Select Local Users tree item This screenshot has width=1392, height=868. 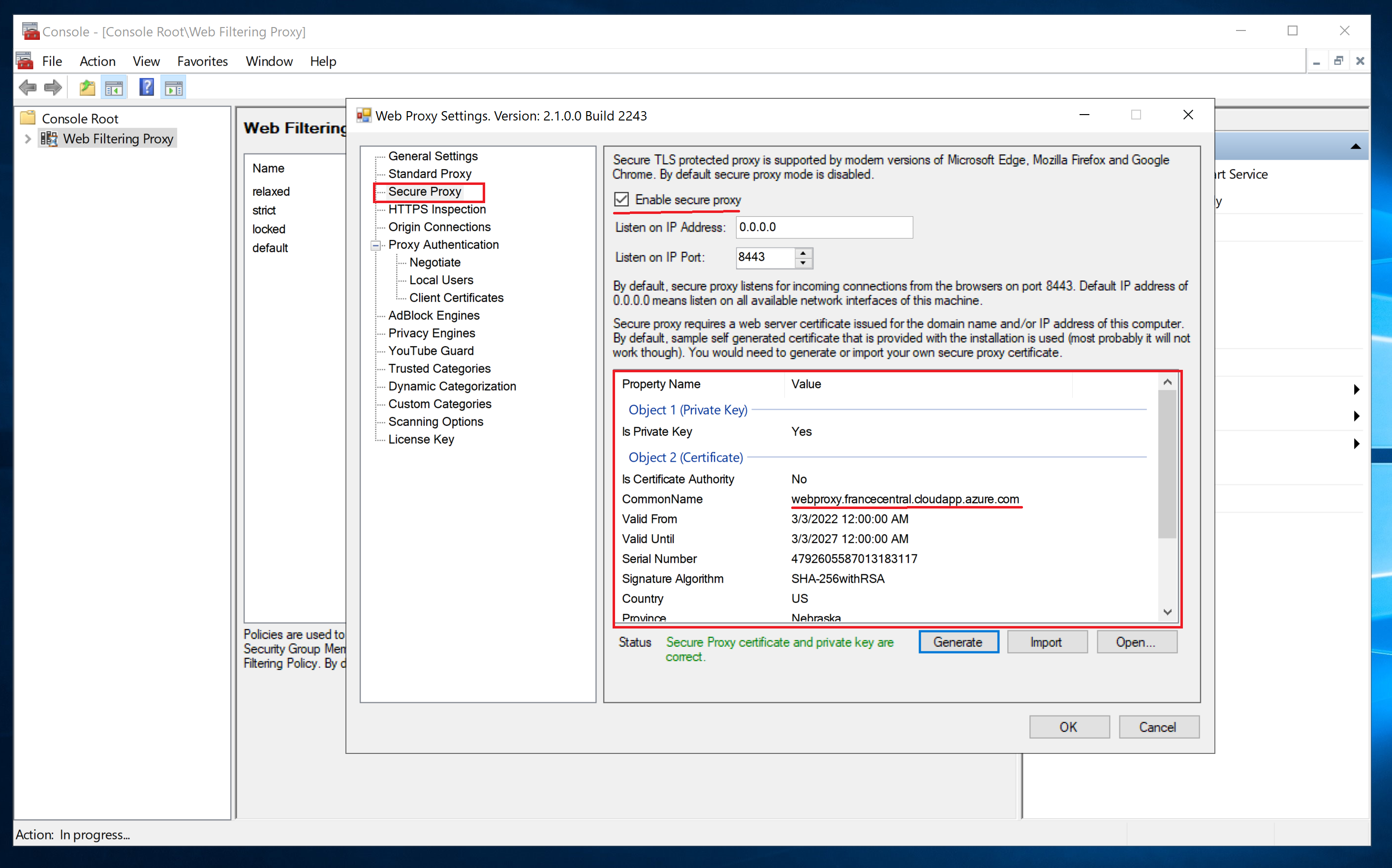coord(441,280)
